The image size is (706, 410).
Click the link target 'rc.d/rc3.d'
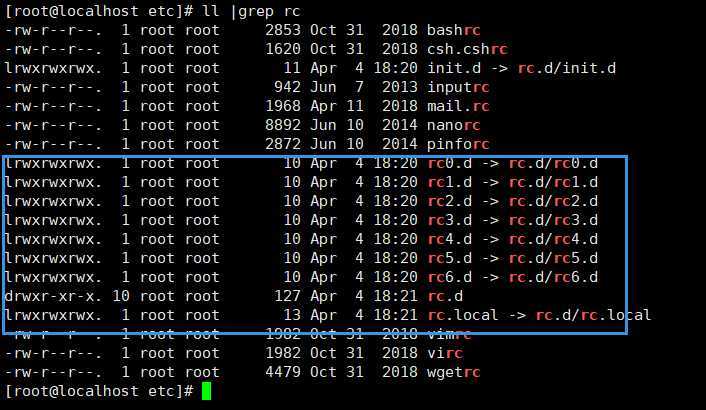tap(553, 220)
